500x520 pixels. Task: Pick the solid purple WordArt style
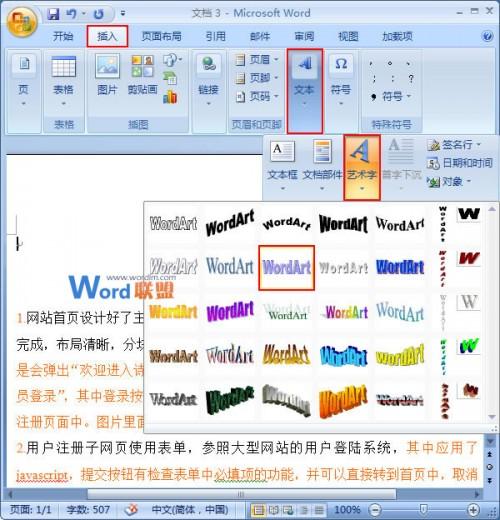tap(230, 312)
